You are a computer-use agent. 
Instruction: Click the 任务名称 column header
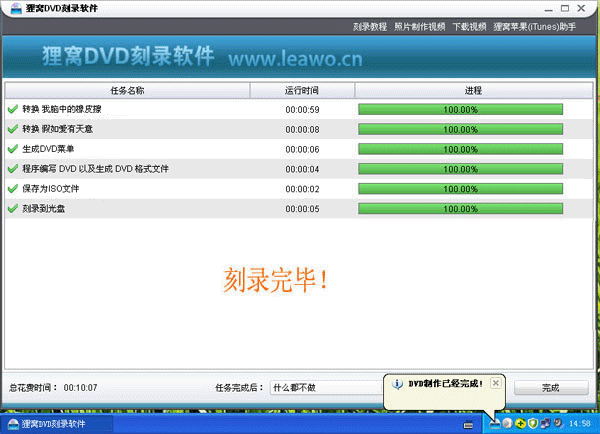click(x=127, y=91)
